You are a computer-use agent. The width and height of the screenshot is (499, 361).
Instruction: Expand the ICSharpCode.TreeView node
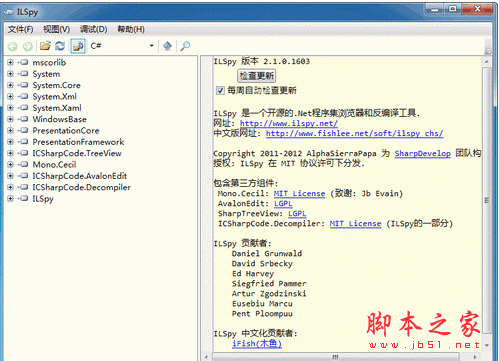click(x=10, y=153)
